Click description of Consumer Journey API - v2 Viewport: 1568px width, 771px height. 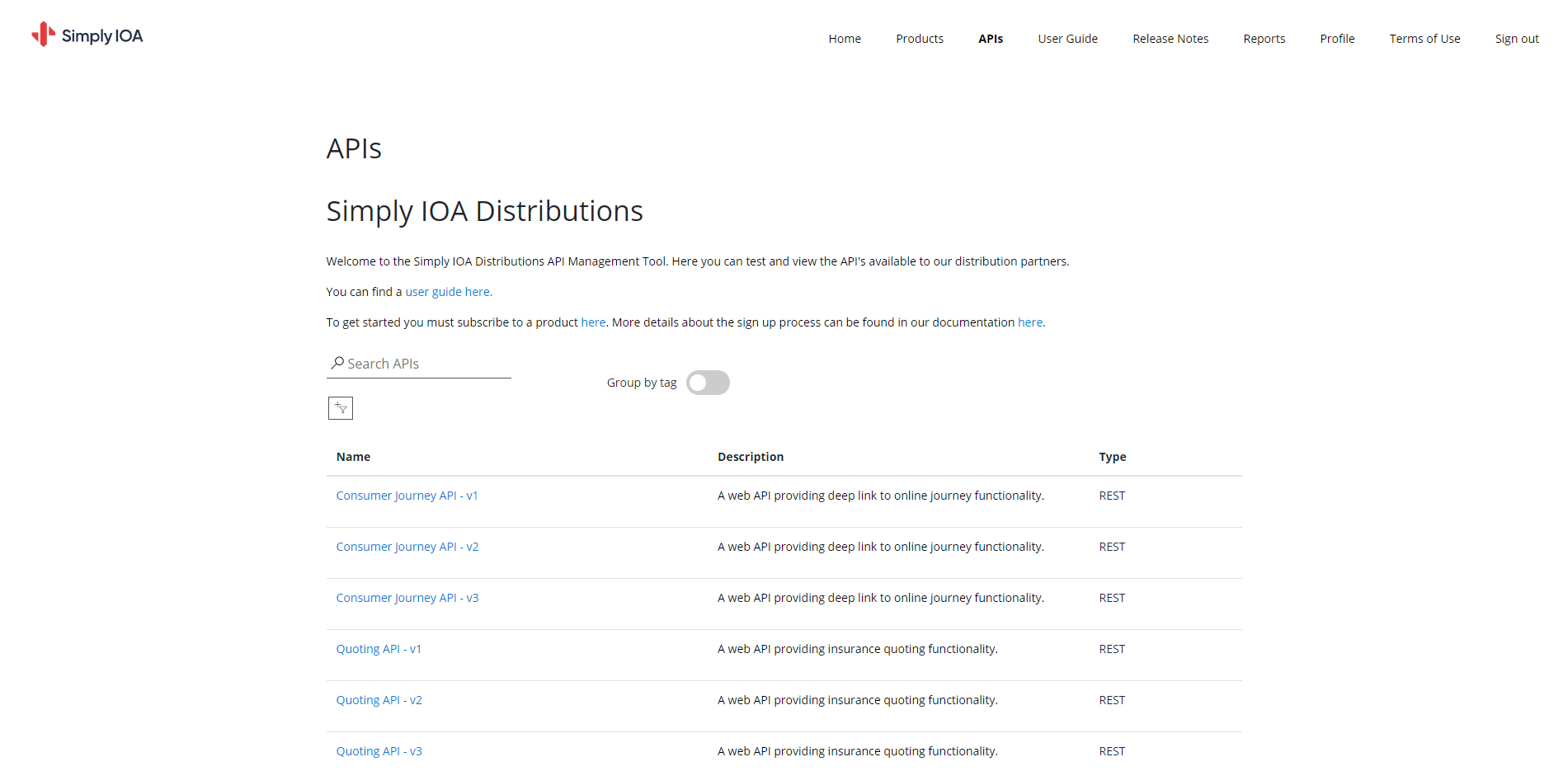point(881,547)
